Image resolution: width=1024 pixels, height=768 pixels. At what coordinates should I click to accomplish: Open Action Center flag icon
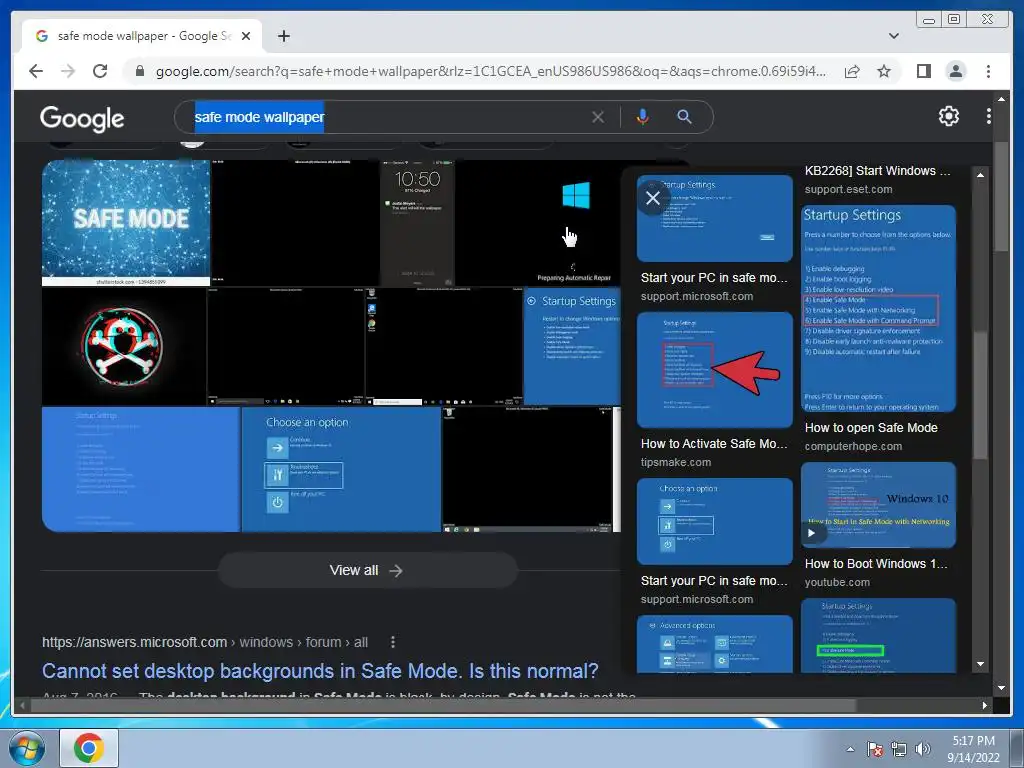[874, 749]
